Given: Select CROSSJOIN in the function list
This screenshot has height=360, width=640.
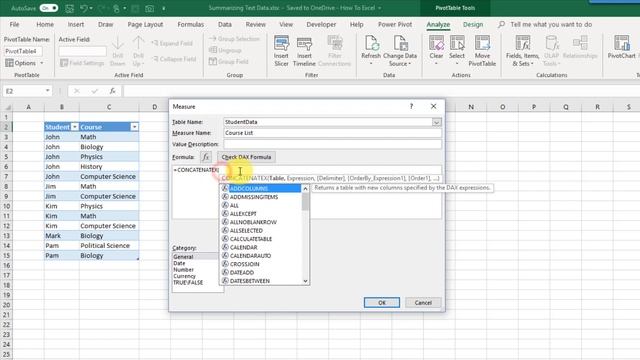Looking at the screenshot, I should point(261,264).
